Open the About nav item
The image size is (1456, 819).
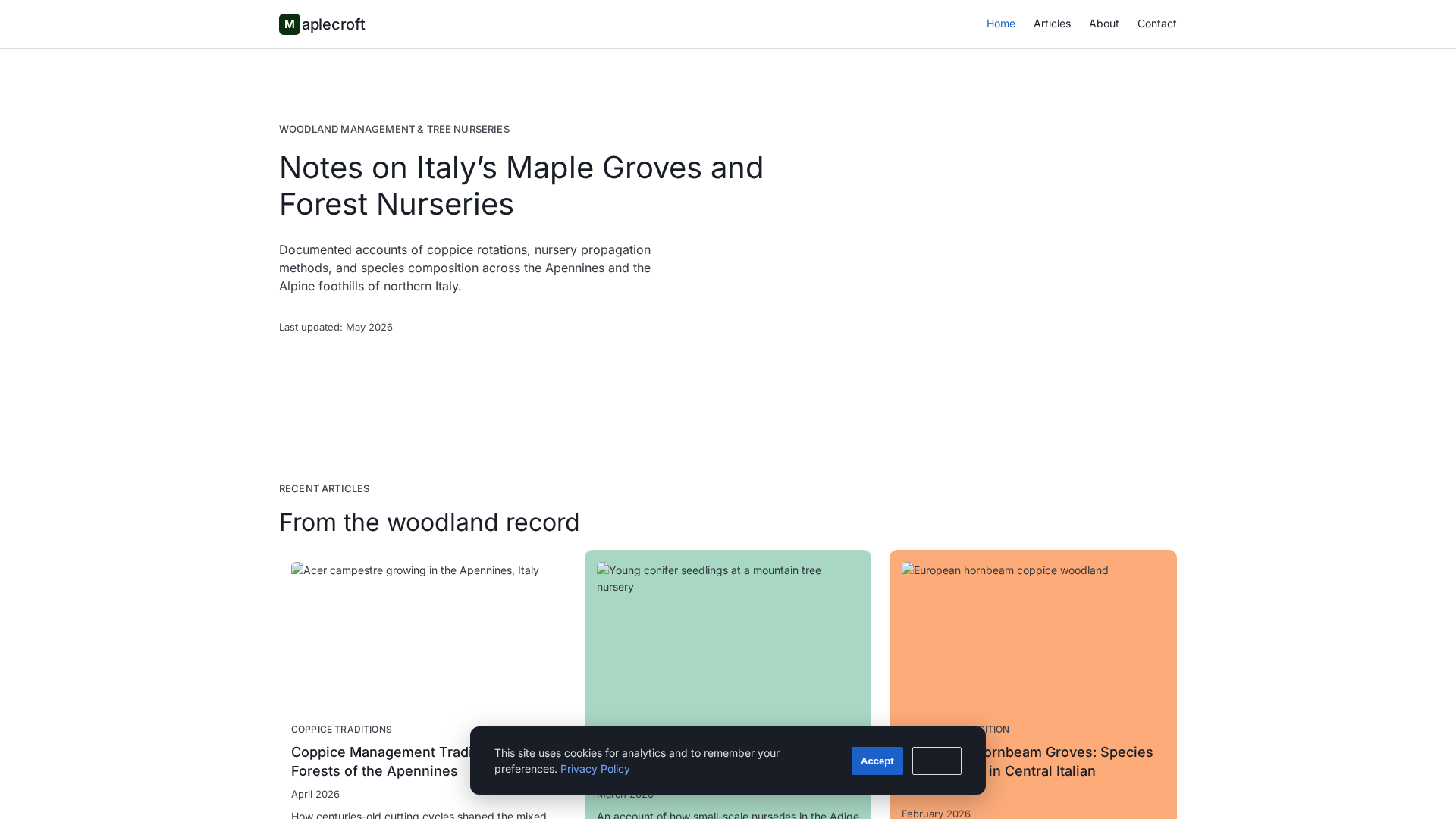(x=1104, y=24)
